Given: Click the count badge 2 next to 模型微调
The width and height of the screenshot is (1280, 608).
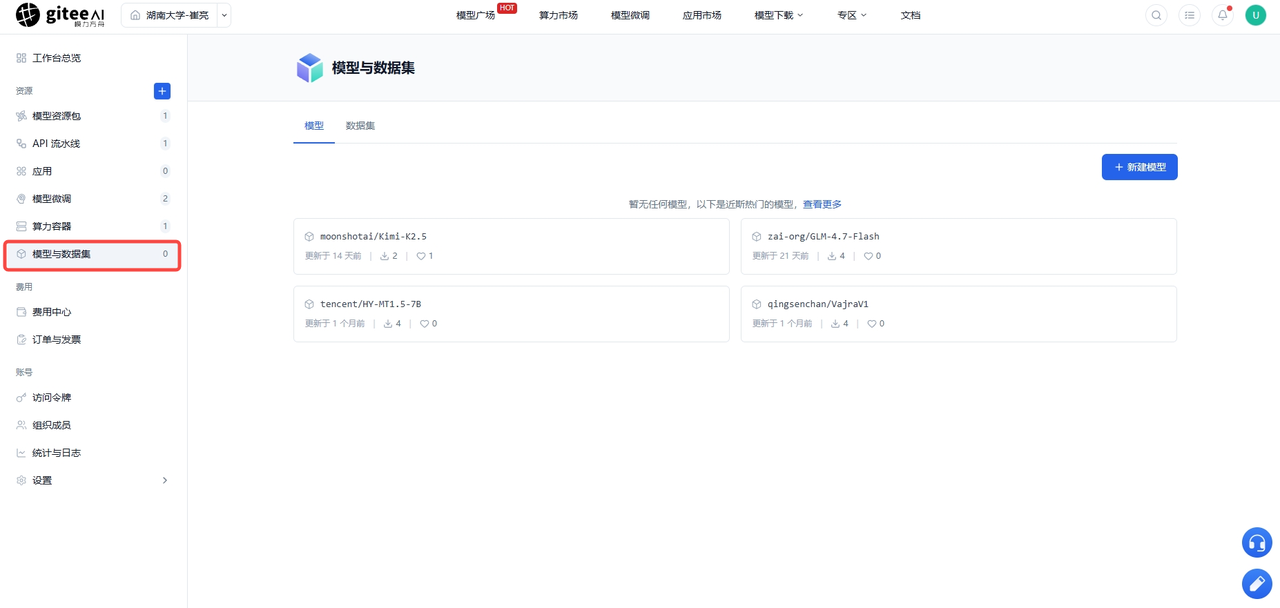Looking at the screenshot, I should (165, 199).
